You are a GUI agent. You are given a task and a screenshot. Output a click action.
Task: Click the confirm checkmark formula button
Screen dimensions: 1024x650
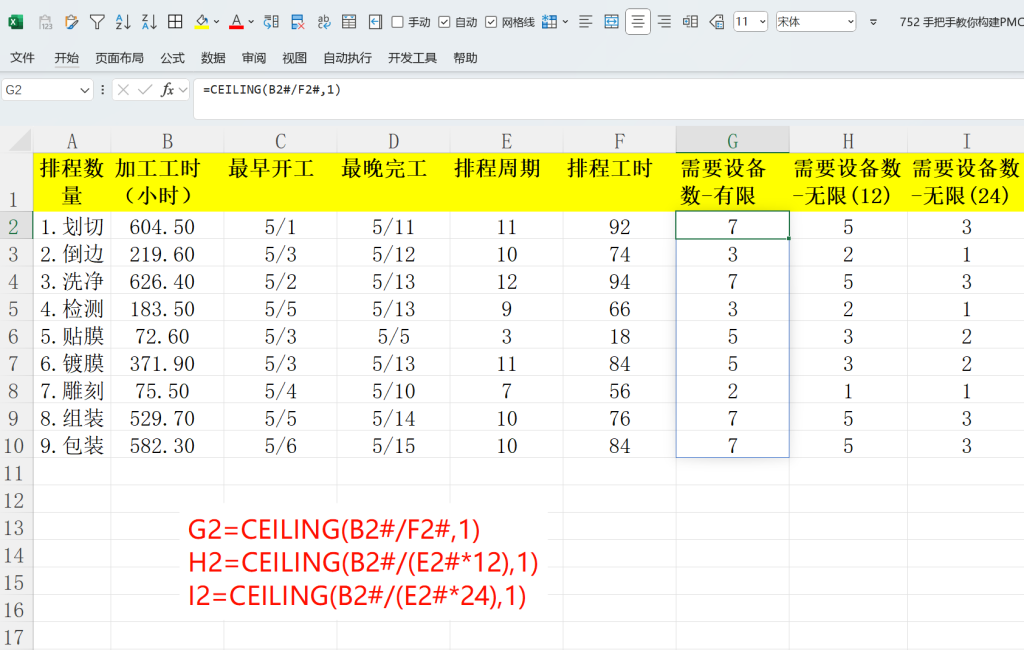145,89
